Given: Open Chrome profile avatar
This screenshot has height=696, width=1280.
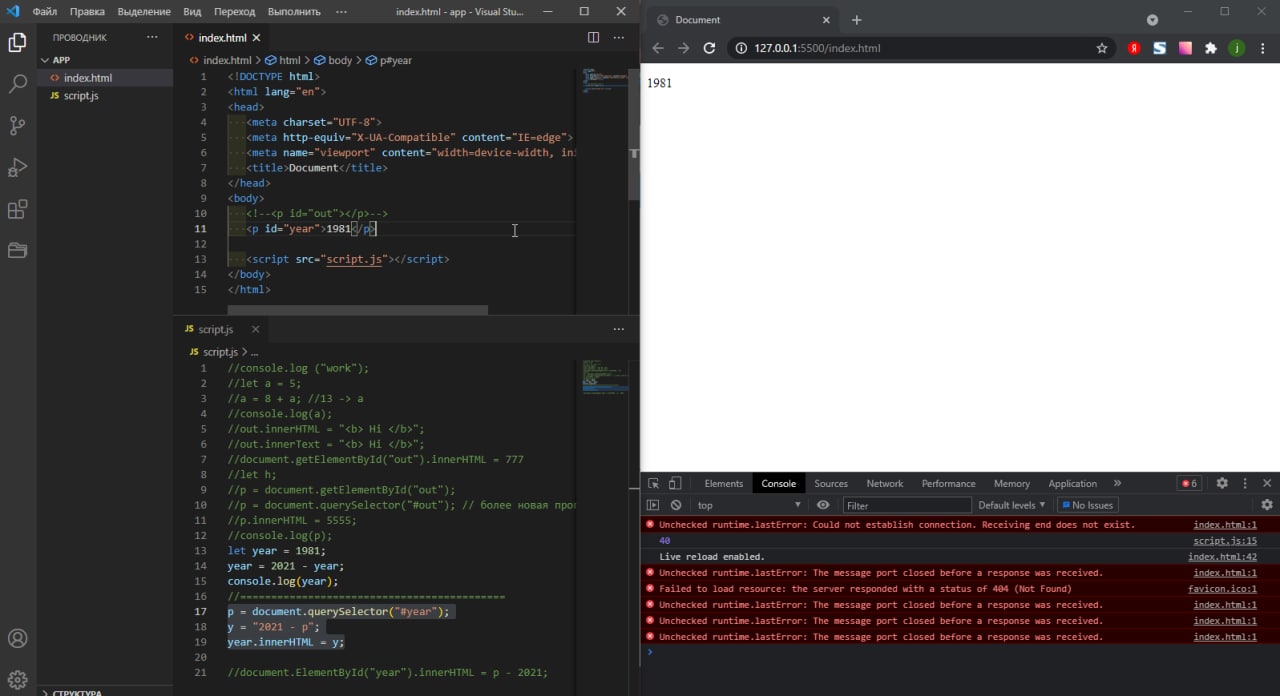Looking at the screenshot, I should (x=1237, y=48).
